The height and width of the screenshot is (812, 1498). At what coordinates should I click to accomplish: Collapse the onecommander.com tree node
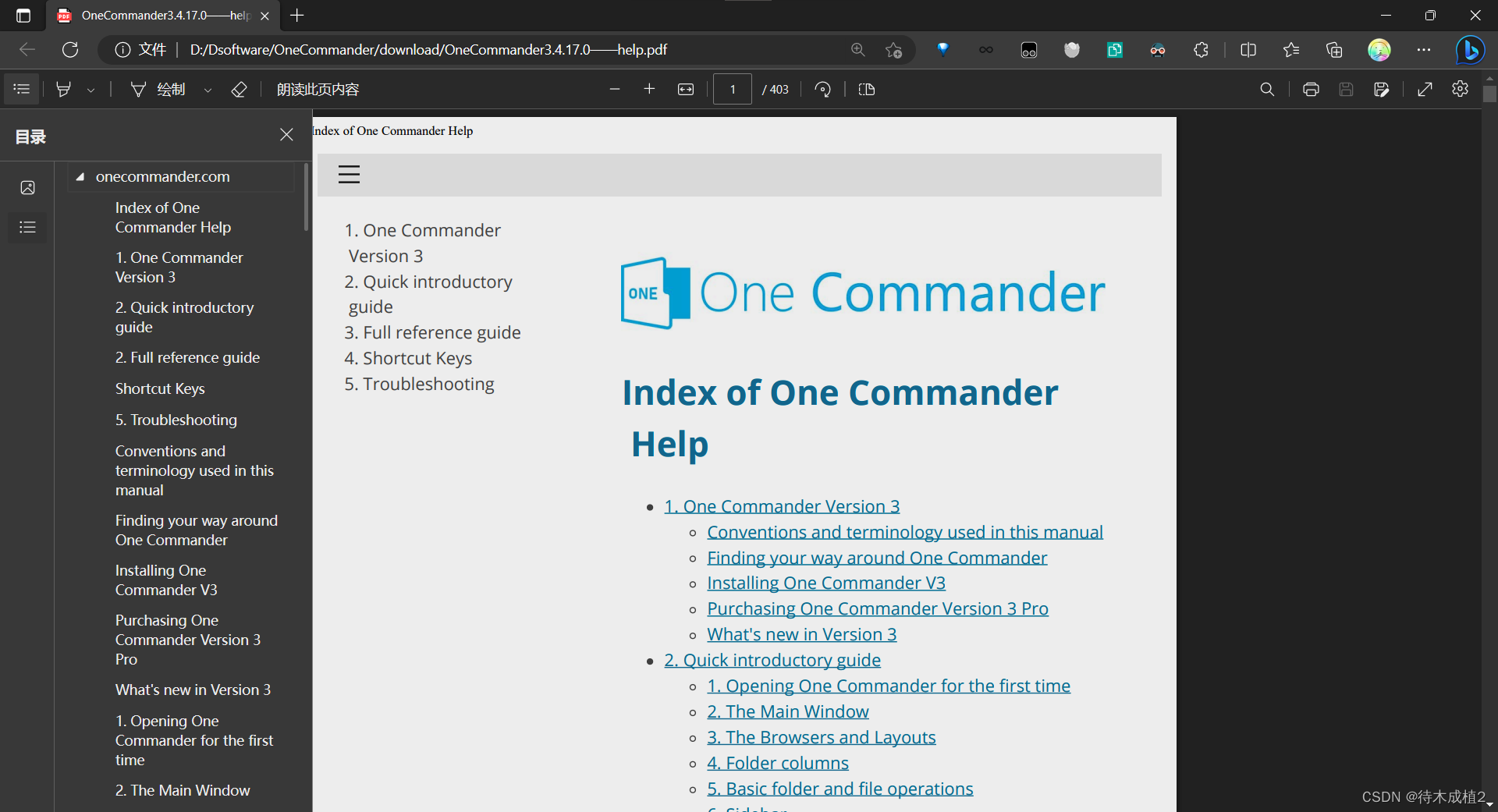80,177
